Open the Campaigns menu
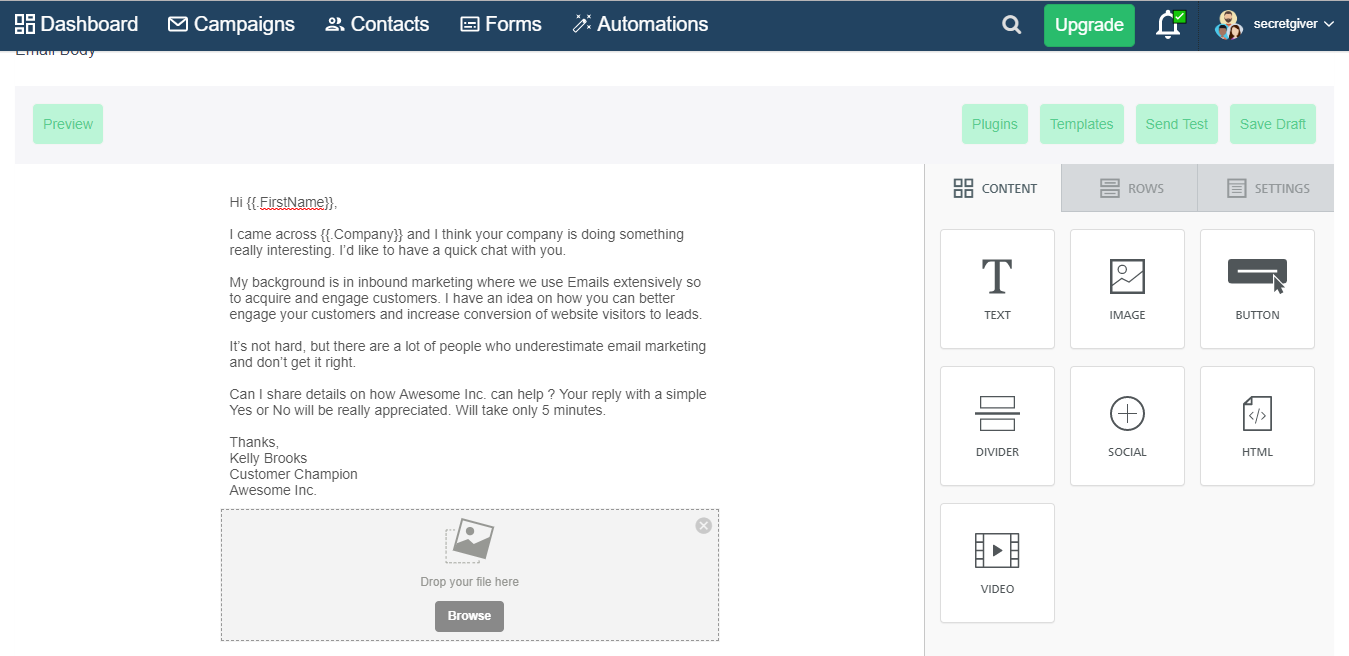The image size is (1349, 656). pyautogui.click(x=231, y=24)
